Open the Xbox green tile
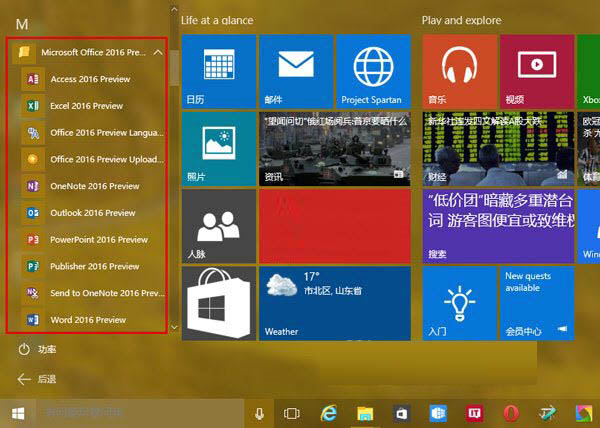600x428 pixels. pyautogui.click(x=589, y=72)
